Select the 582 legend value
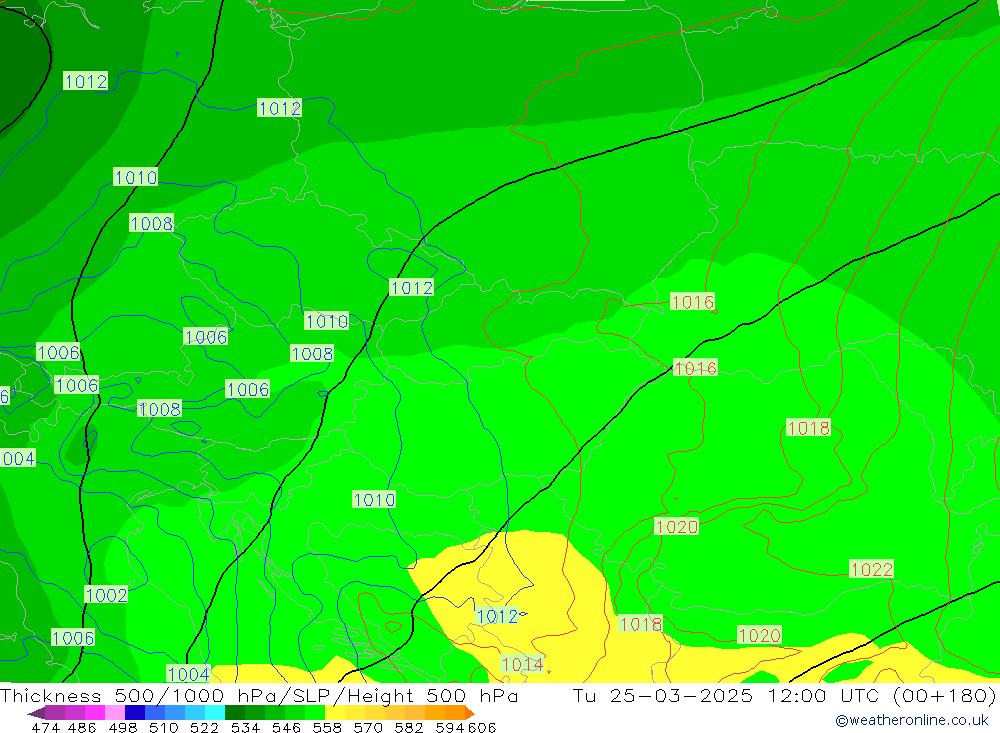The width and height of the screenshot is (1000, 733). pos(408,727)
